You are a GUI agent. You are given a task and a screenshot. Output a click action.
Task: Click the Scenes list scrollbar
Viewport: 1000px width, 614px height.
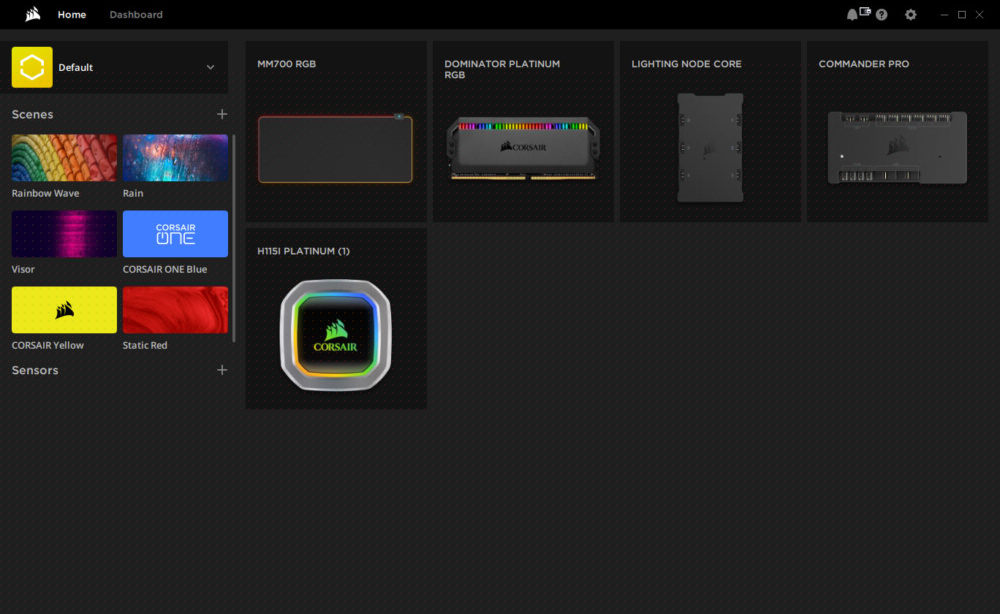(234, 238)
